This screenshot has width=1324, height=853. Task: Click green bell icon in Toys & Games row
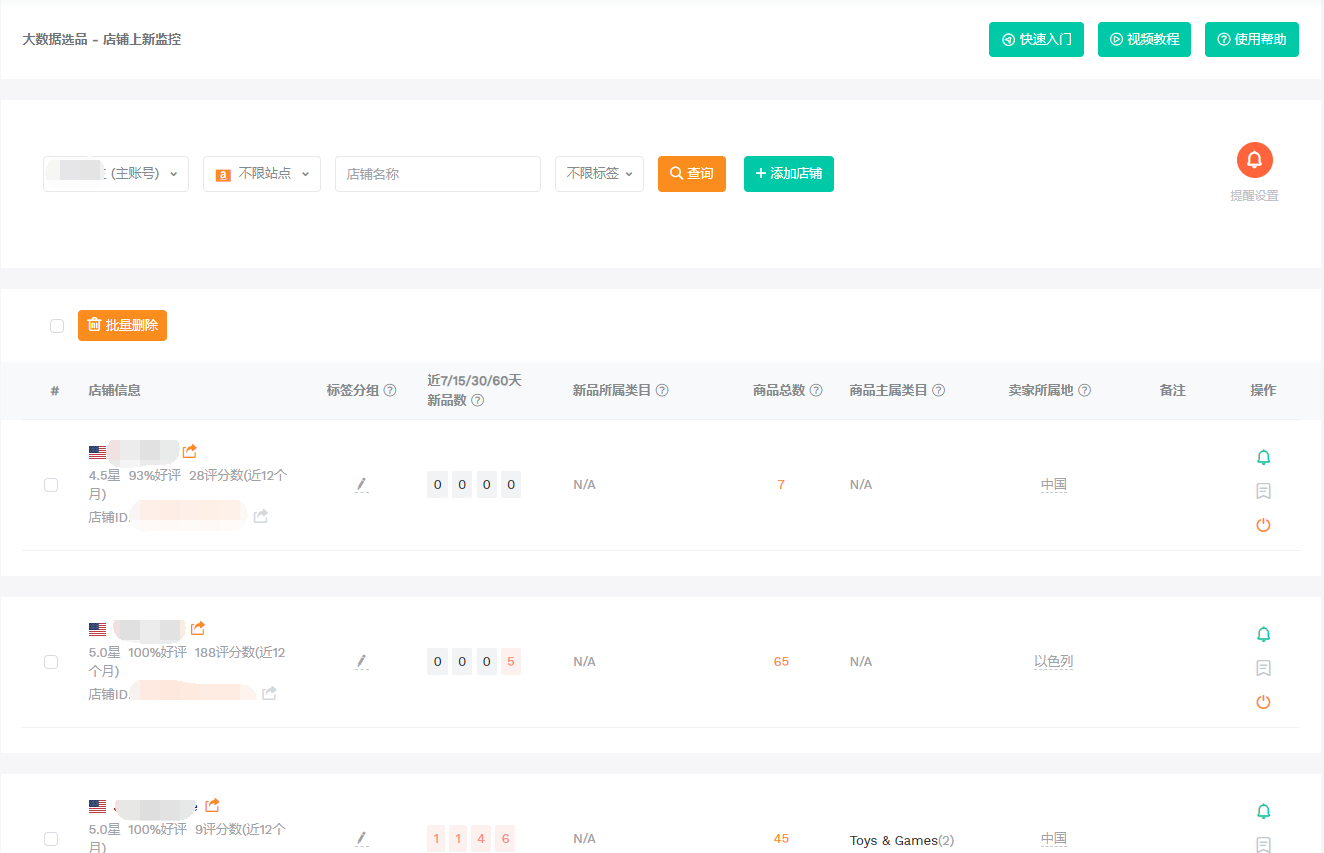(1263, 811)
